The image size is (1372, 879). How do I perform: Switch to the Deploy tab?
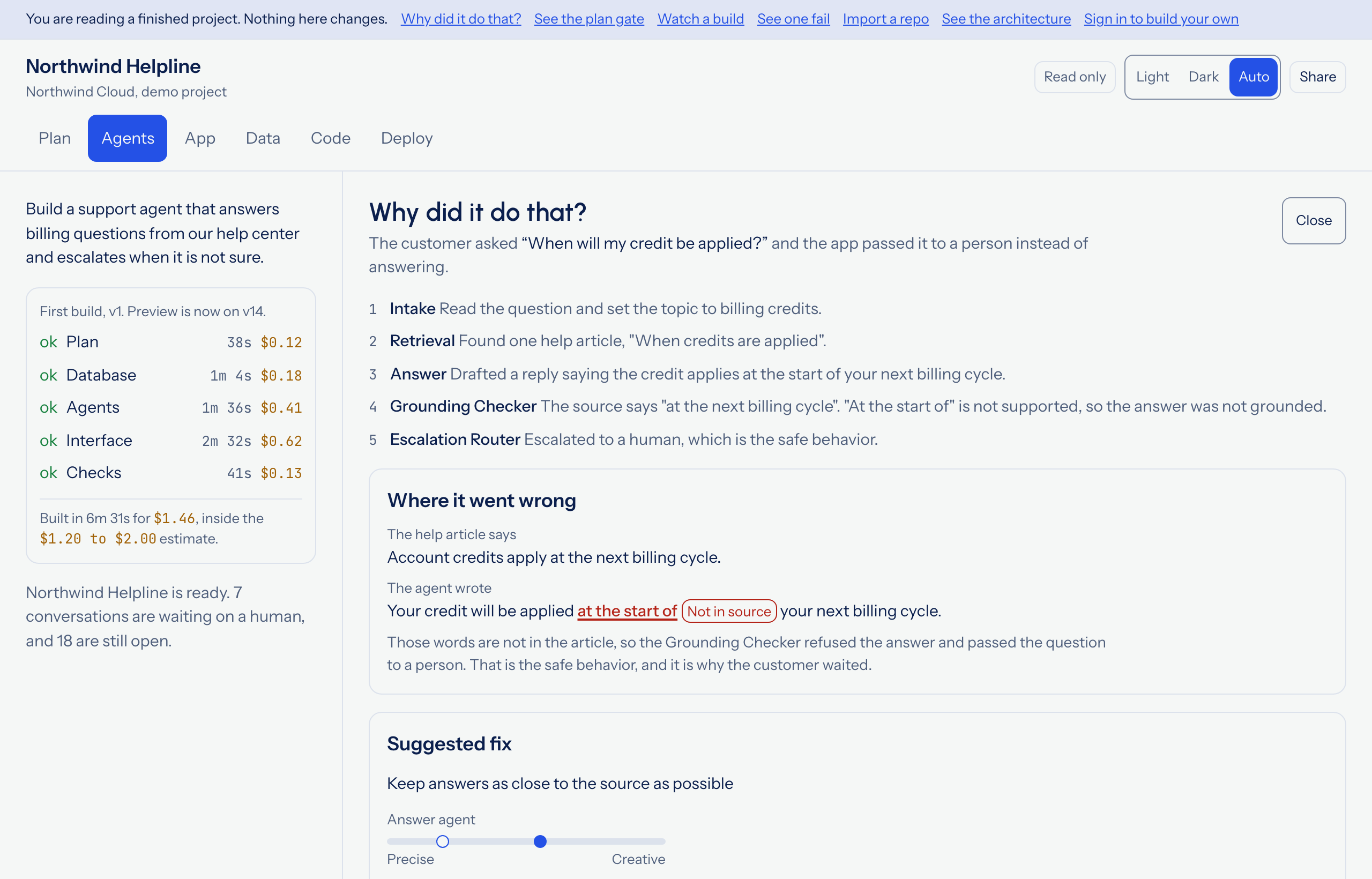406,138
